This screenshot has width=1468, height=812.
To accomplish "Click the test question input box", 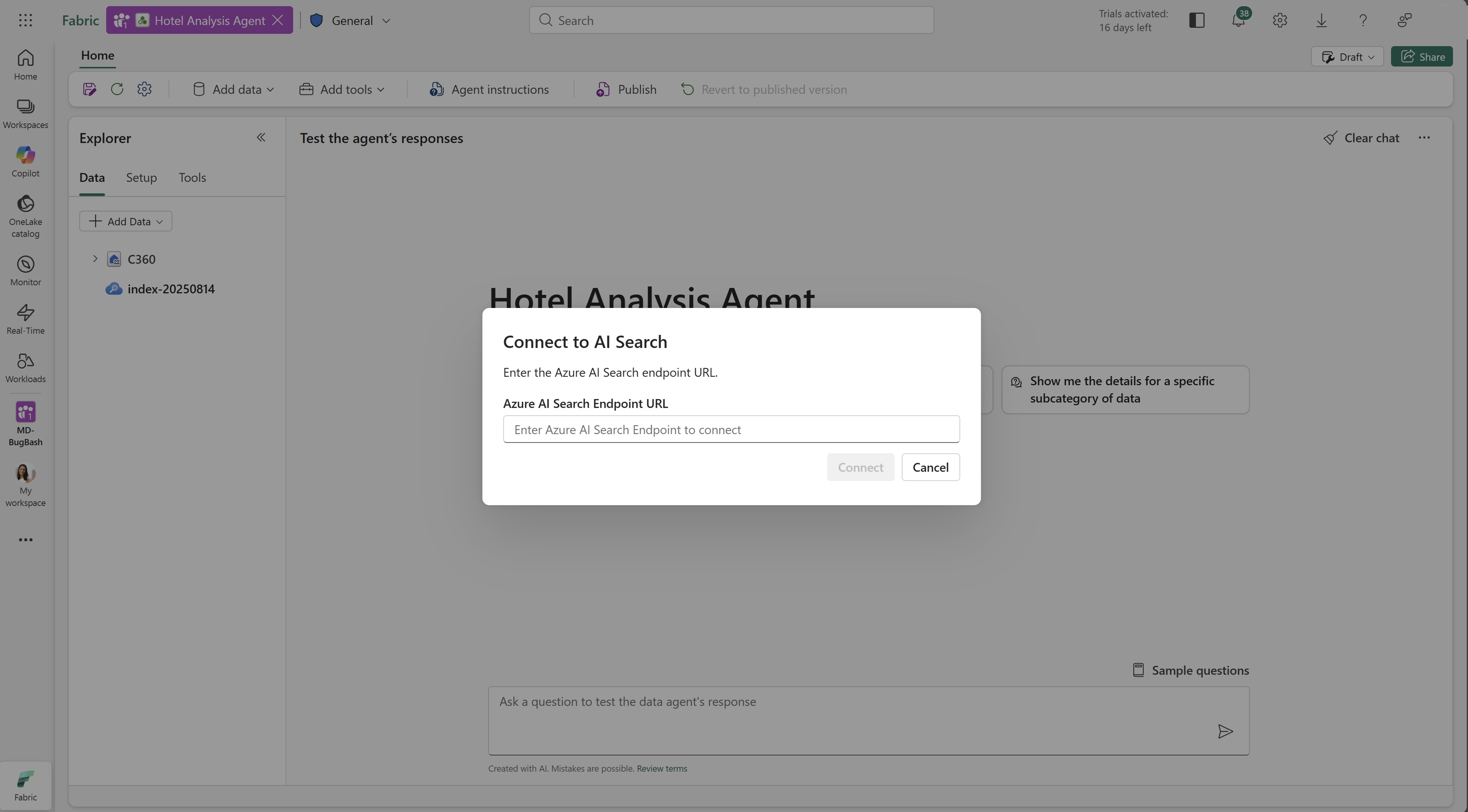I will coord(868,720).
